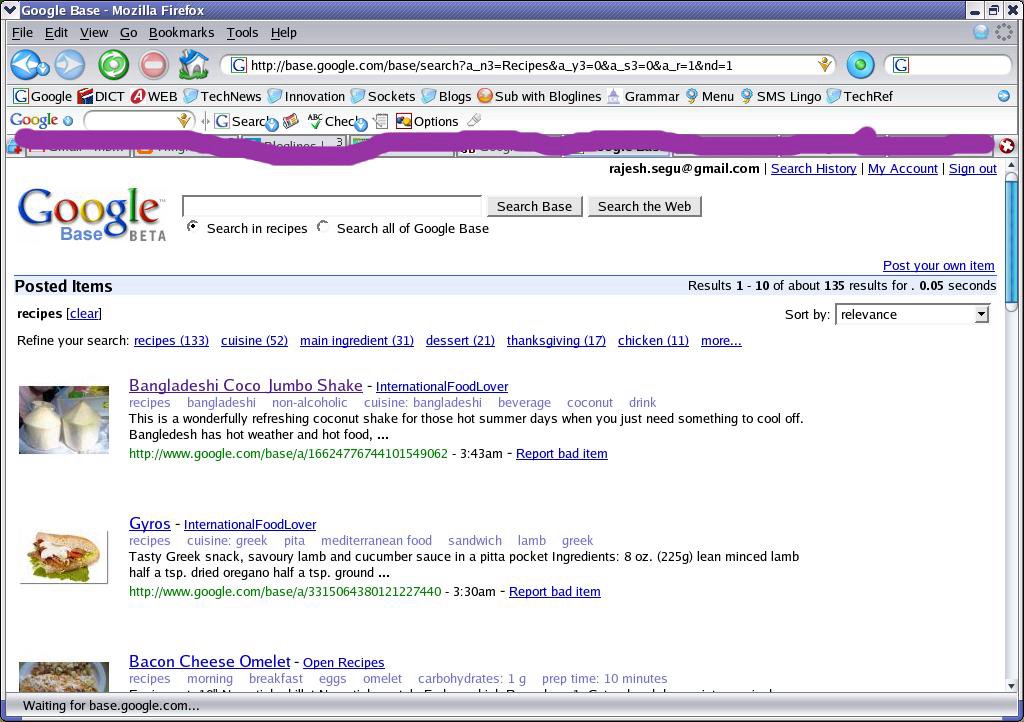
Task: Open the Bookmarks menu
Action: (182, 32)
